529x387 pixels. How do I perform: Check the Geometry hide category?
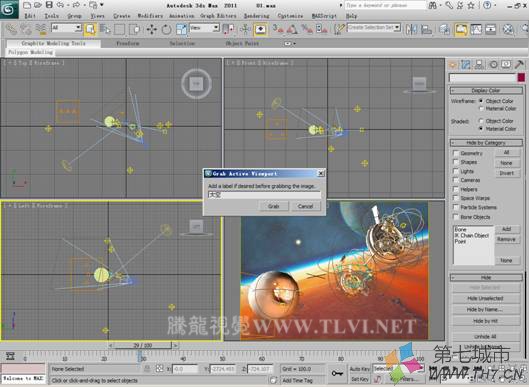455,153
